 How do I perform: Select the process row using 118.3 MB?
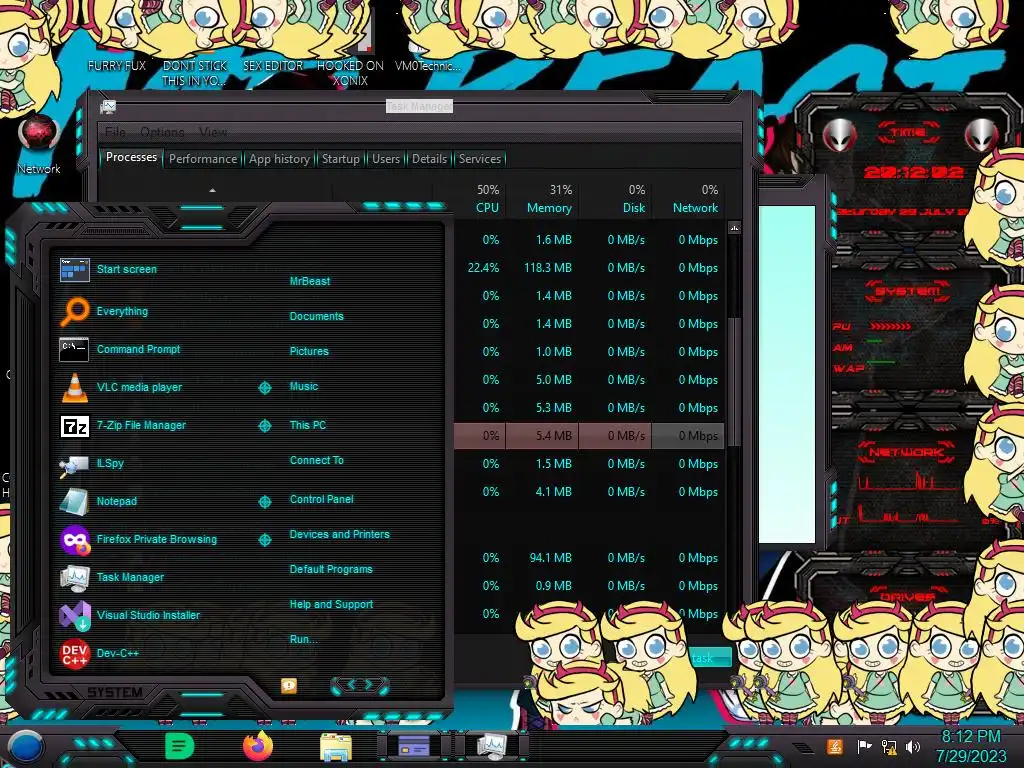coord(590,268)
